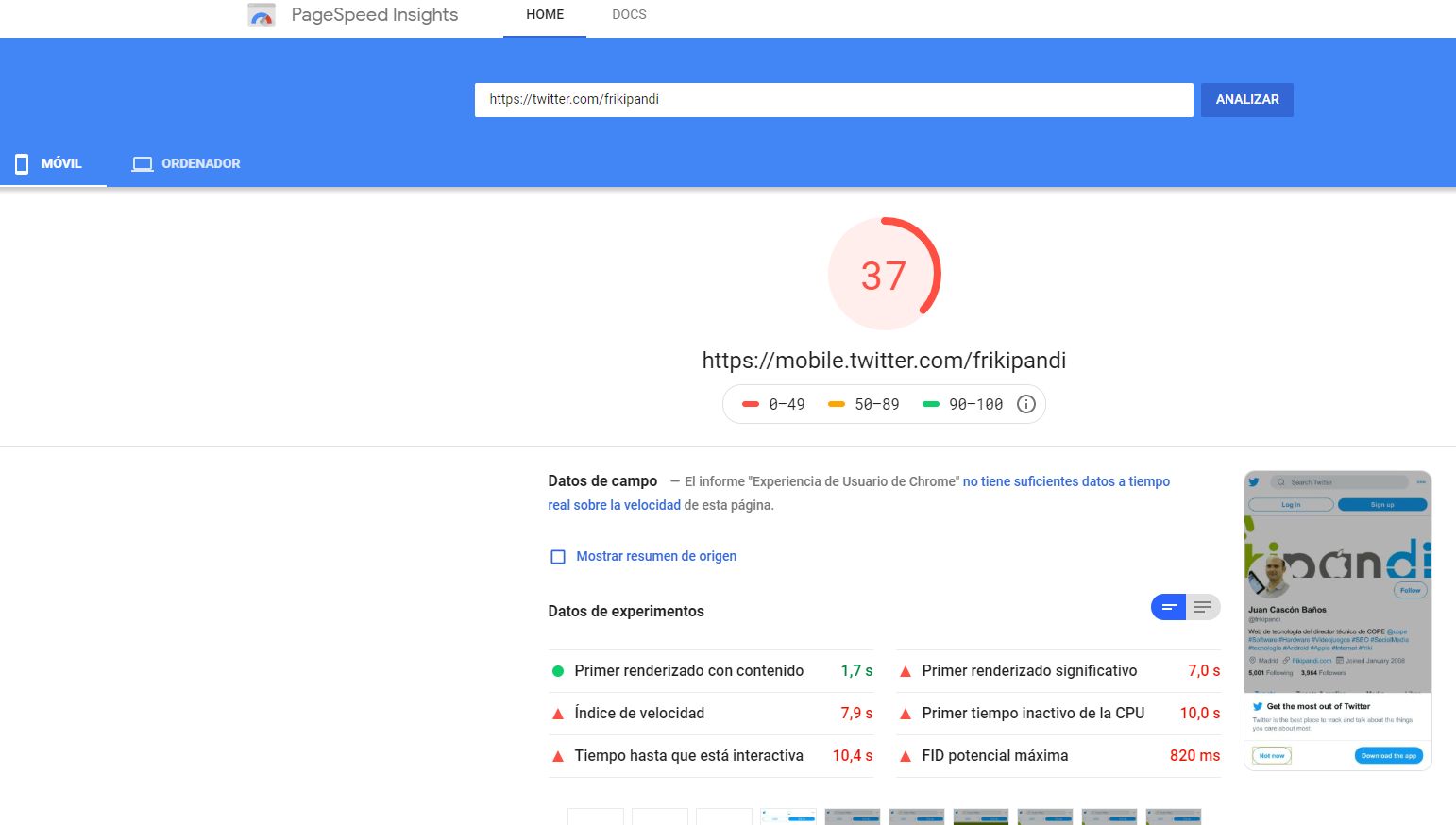The height and width of the screenshot is (825, 1456).
Task: Click the 820 ms value
Action: coord(1194,755)
